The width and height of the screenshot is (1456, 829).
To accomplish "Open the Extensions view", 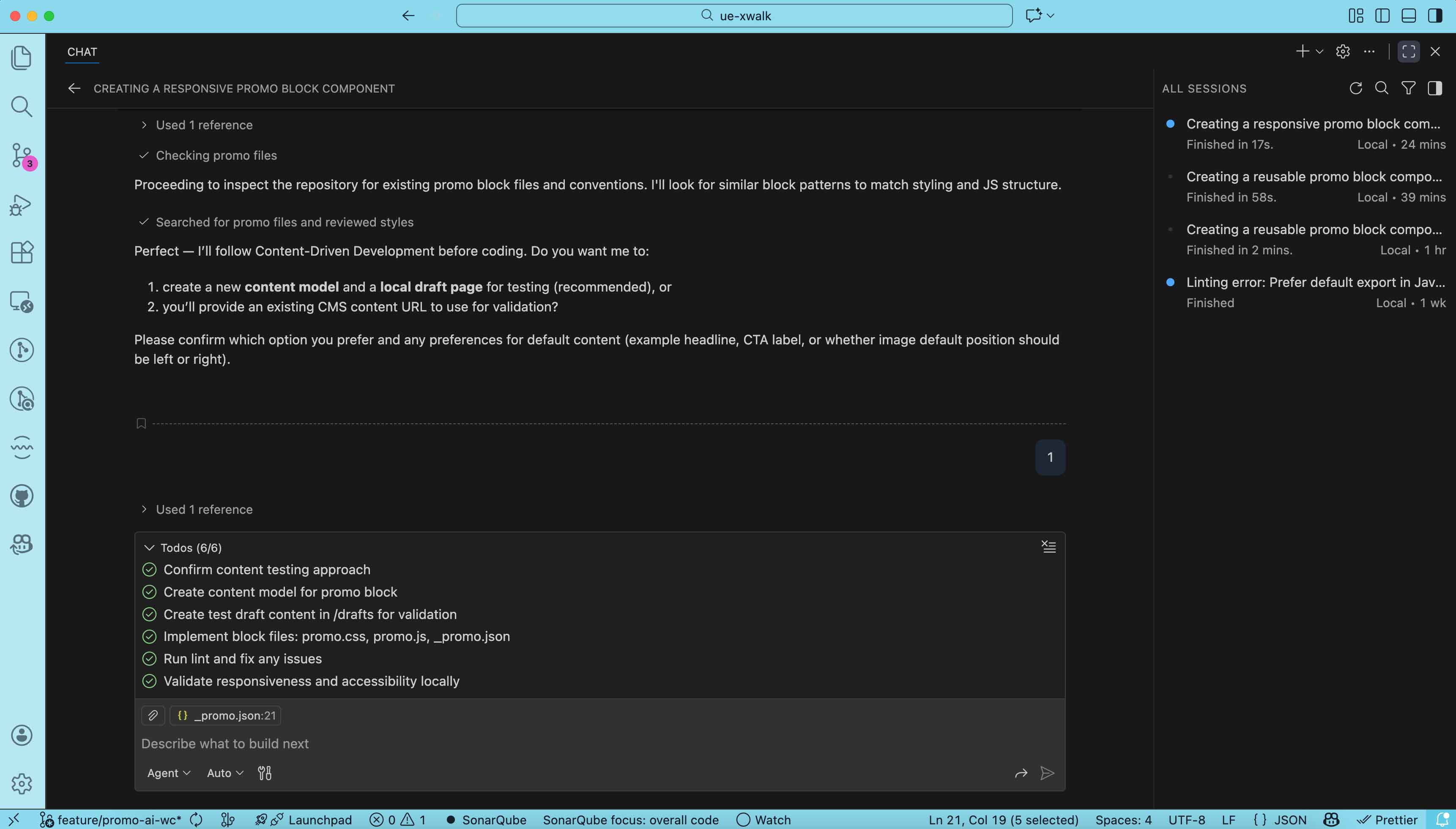I will (22, 252).
